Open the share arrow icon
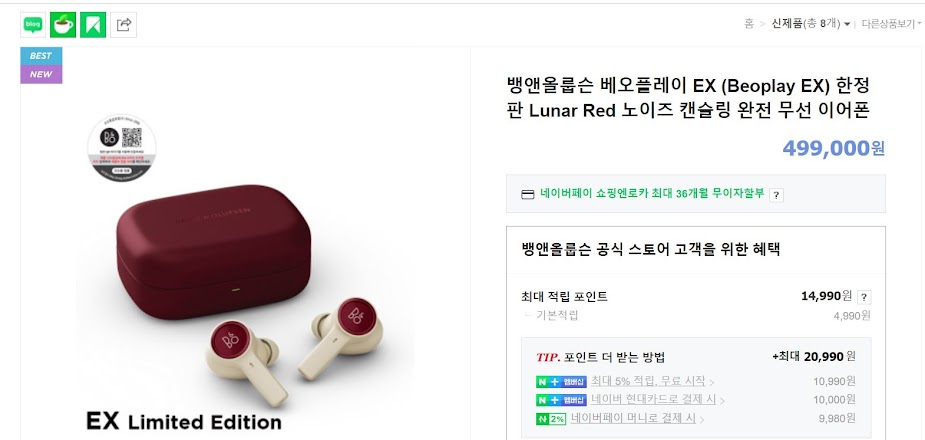925x440 pixels. point(123,25)
